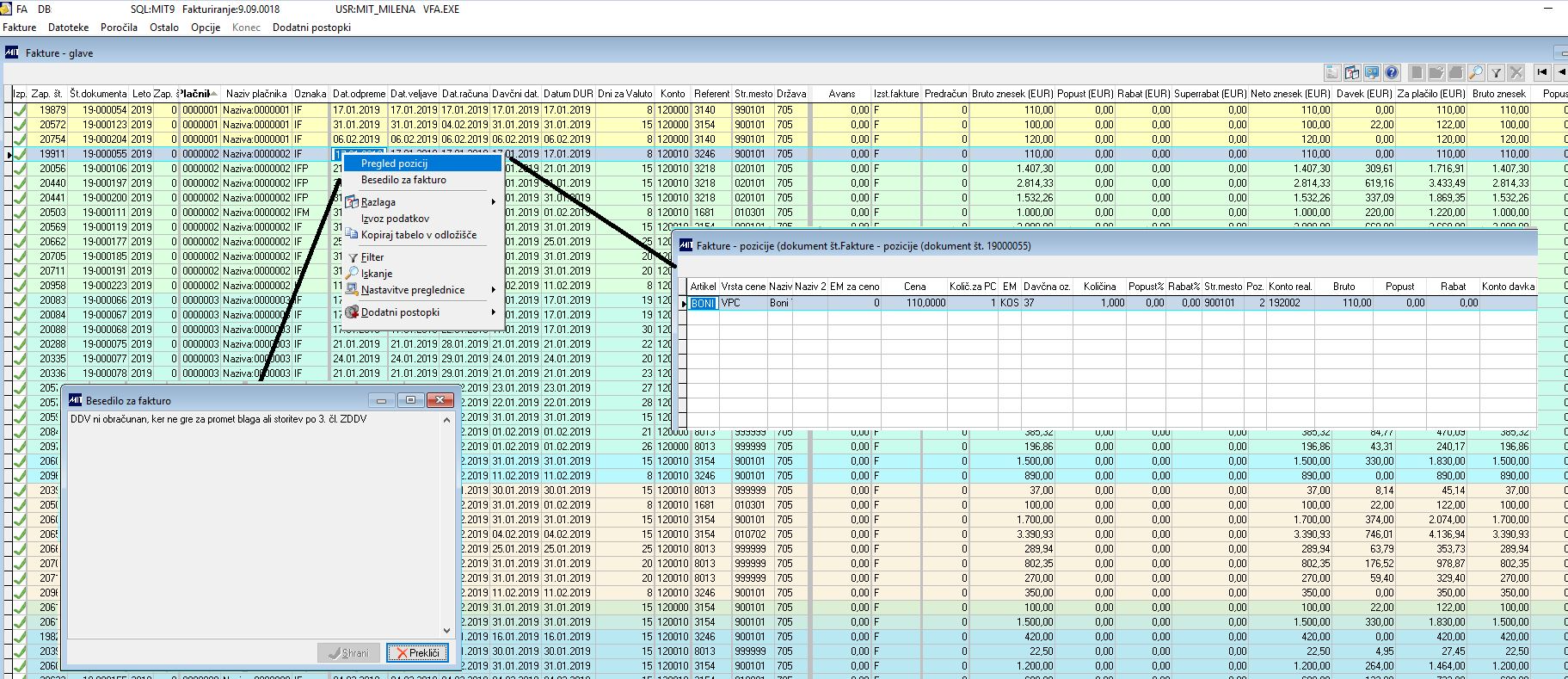
Task: Click green checkmark for record 20754
Action: point(20,139)
